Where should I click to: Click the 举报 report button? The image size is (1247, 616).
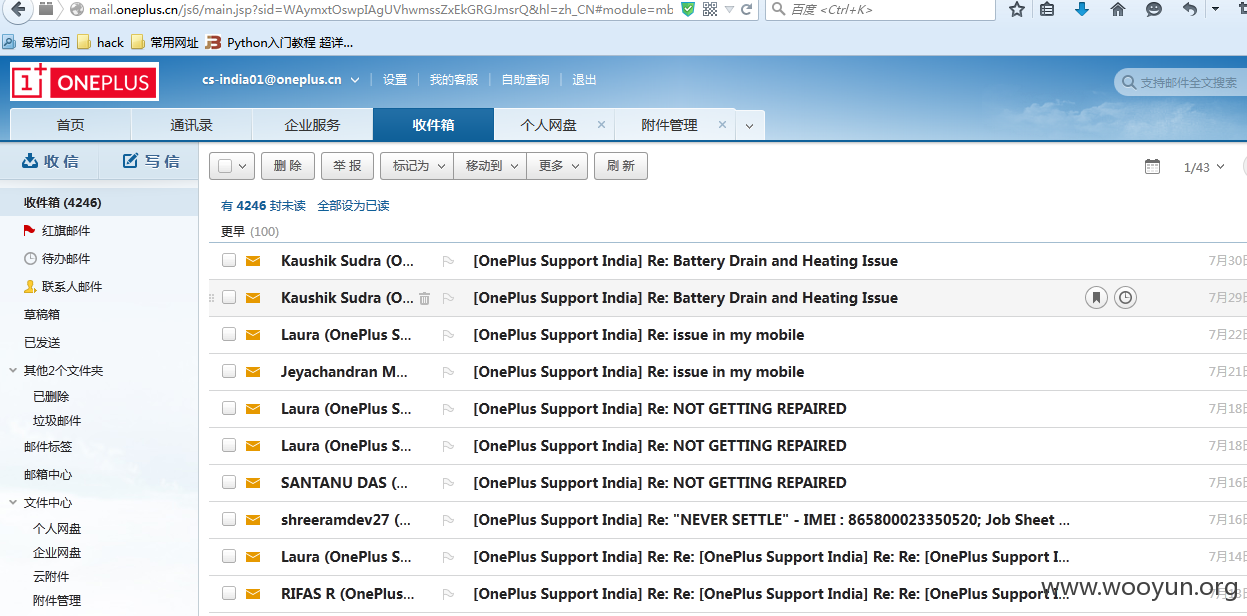[x=347, y=166]
